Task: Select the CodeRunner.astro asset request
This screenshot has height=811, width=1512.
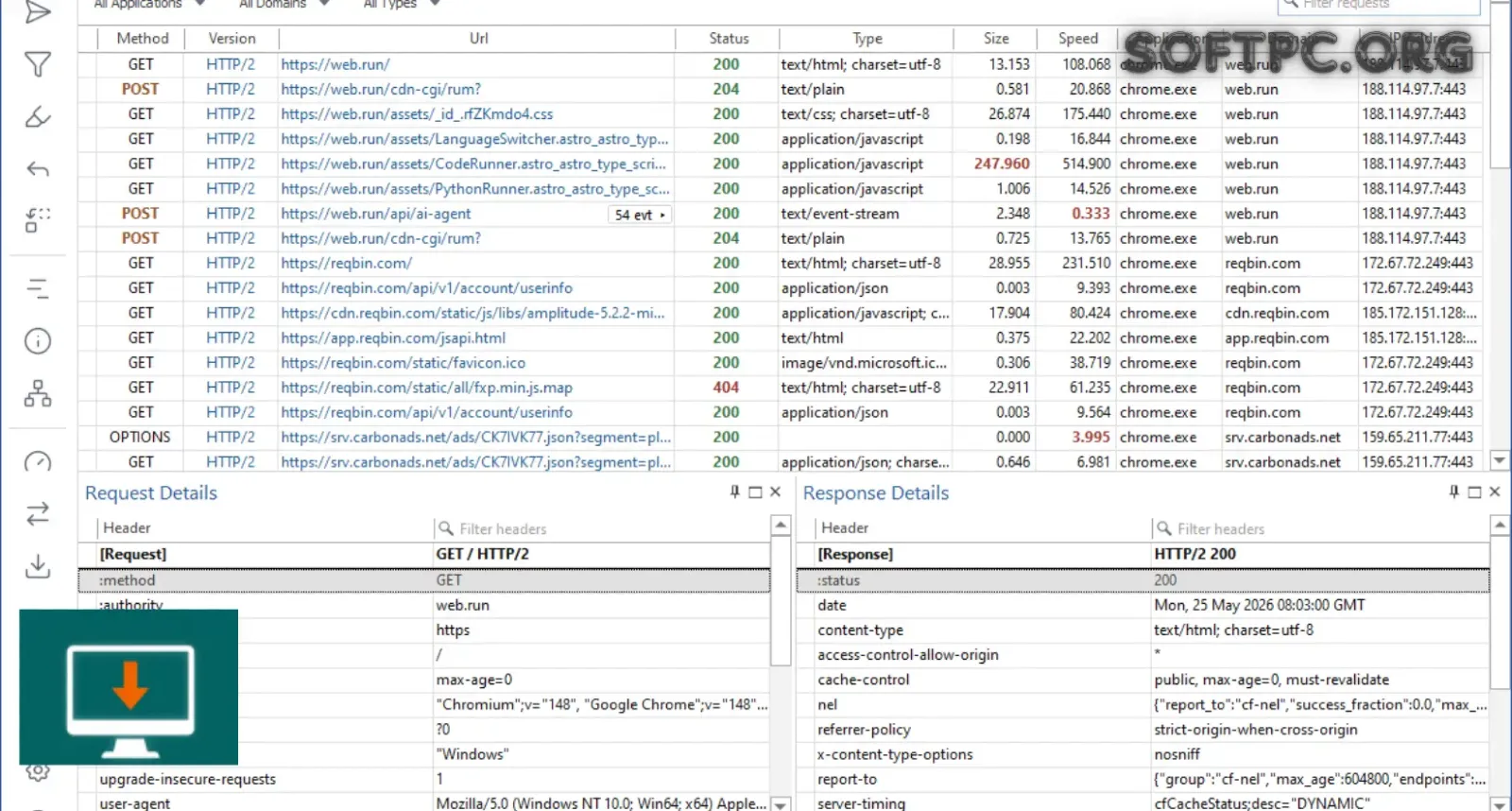Action: [x=474, y=164]
